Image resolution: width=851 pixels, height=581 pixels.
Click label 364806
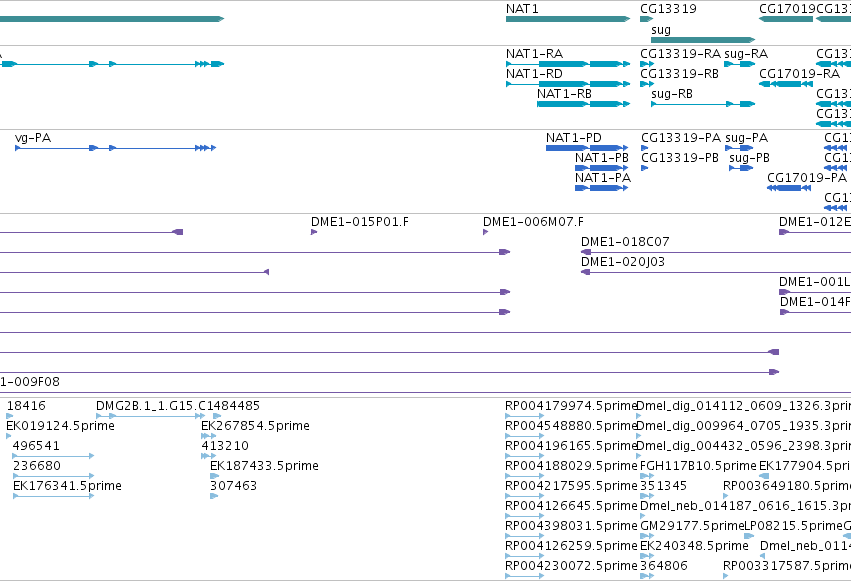tap(664, 566)
